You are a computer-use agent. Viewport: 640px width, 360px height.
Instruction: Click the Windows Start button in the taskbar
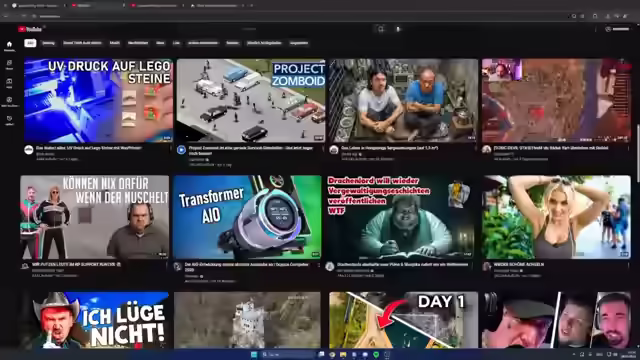point(254,354)
